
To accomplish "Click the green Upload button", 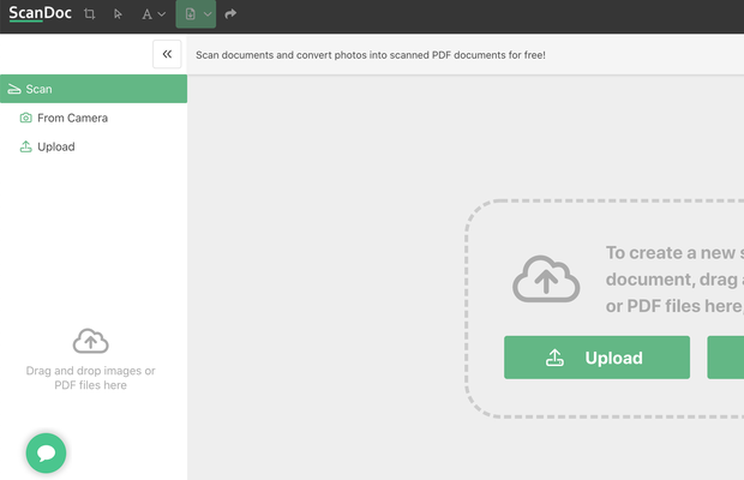I will tap(597, 358).
